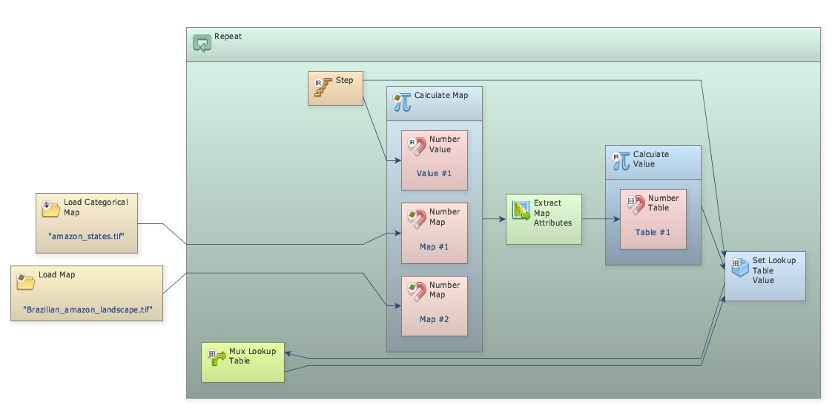Click the Map #2 label
Image resolution: width=833 pixels, height=407 pixels.
(434, 319)
